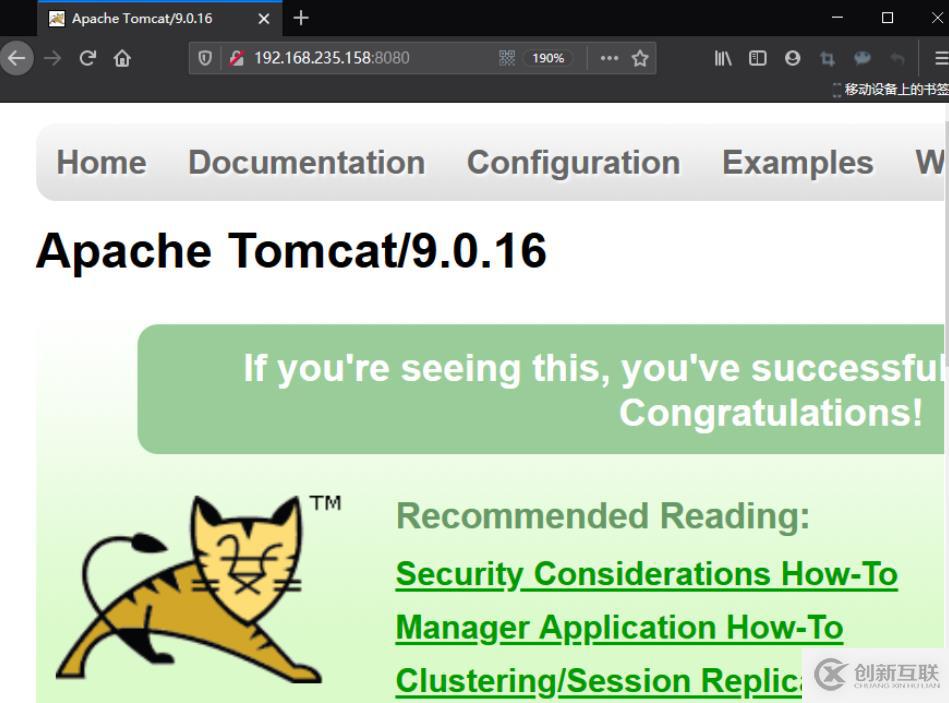Open the Clustering/Session Replication link
The image size is (949, 703).
pyautogui.click(x=599, y=681)
